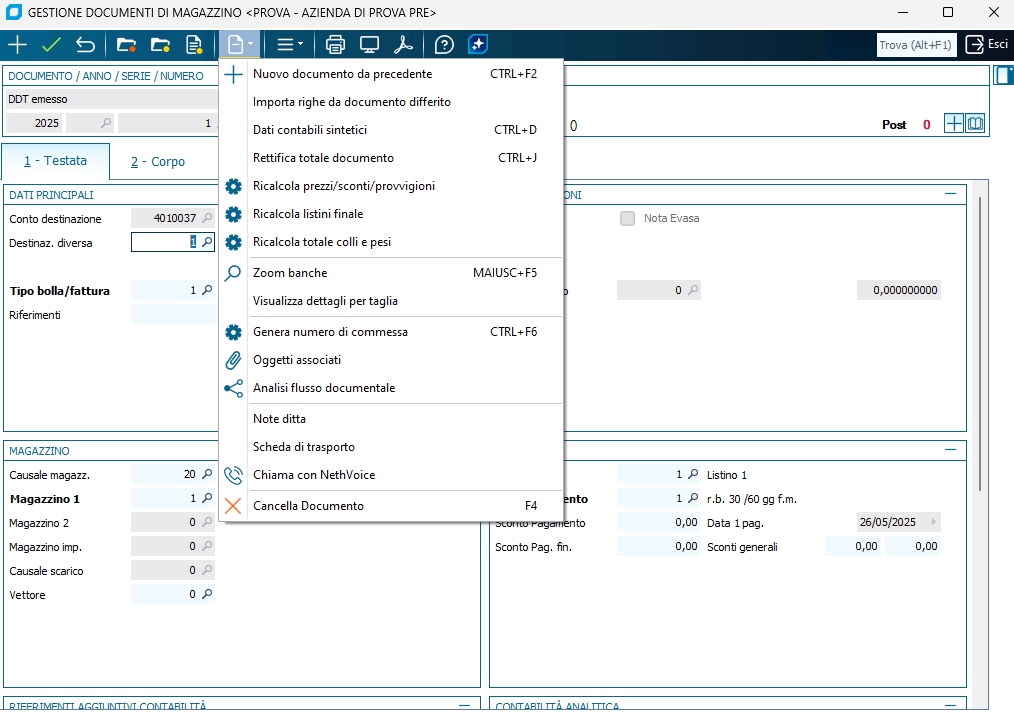
Task: Switch to the '2 - Corpo' tab
Action: coord(158,162)
